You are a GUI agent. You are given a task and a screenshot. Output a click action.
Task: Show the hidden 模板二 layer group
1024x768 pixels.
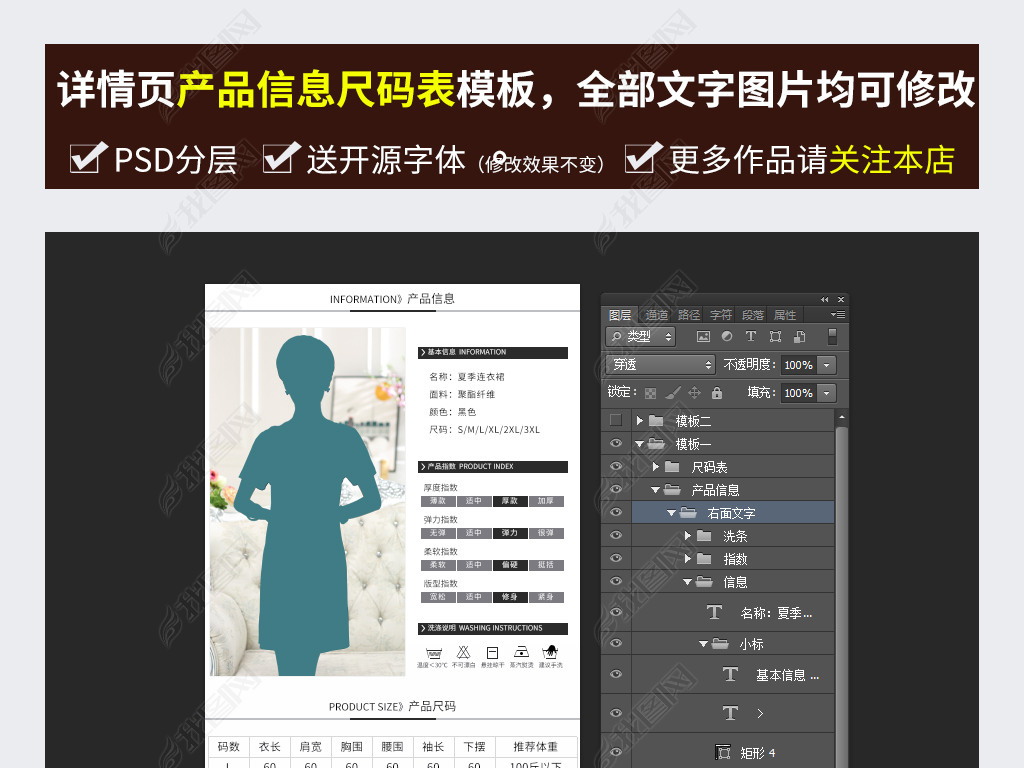tap(615, 421)
